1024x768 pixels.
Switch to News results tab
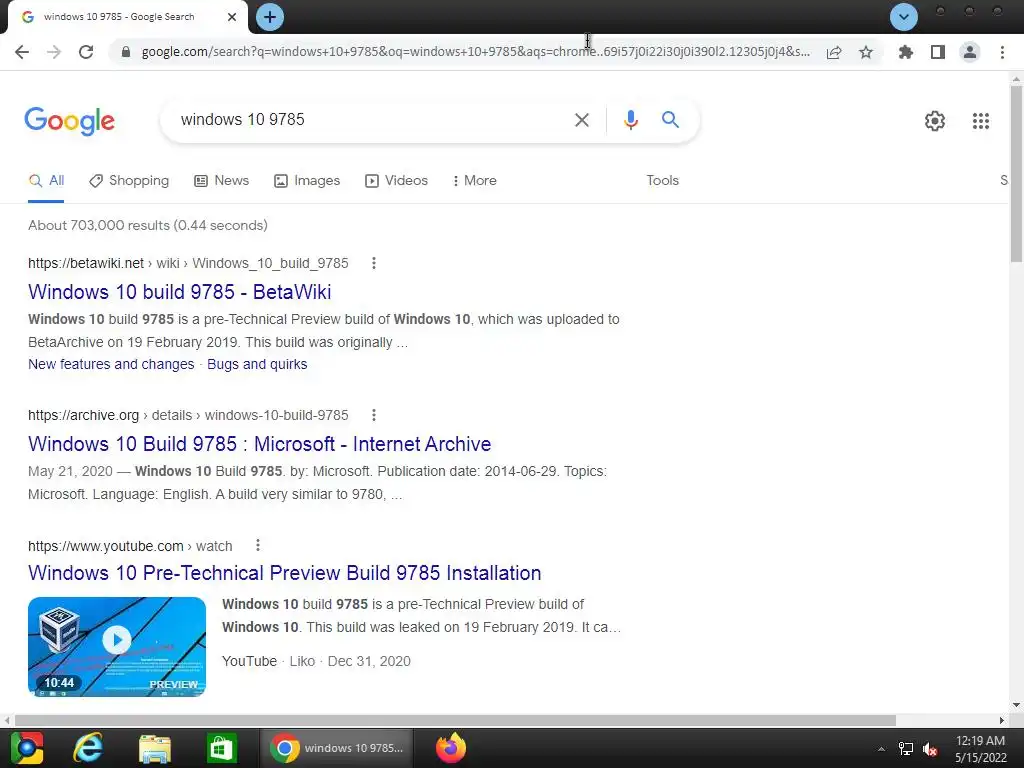coord(222,181)
